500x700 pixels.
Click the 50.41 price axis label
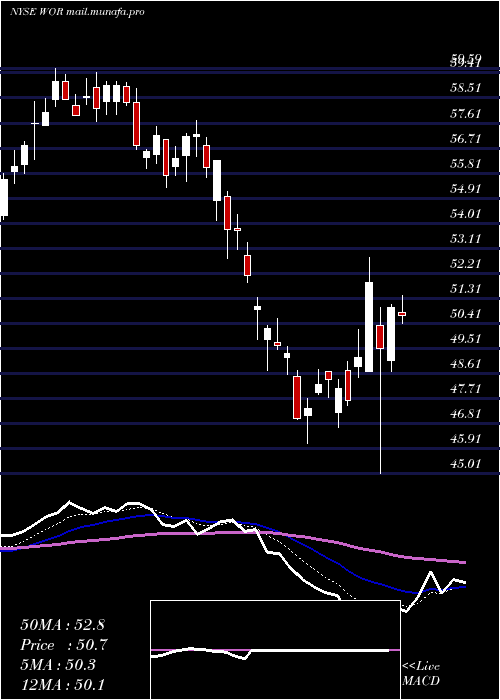466,313
